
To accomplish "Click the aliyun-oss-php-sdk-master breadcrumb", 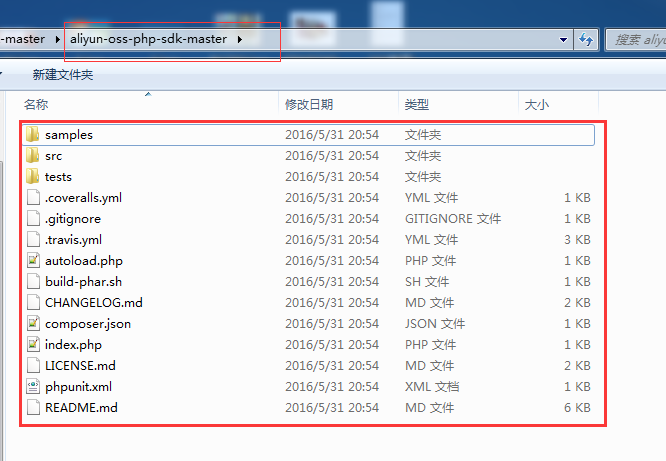I will 148,39.
